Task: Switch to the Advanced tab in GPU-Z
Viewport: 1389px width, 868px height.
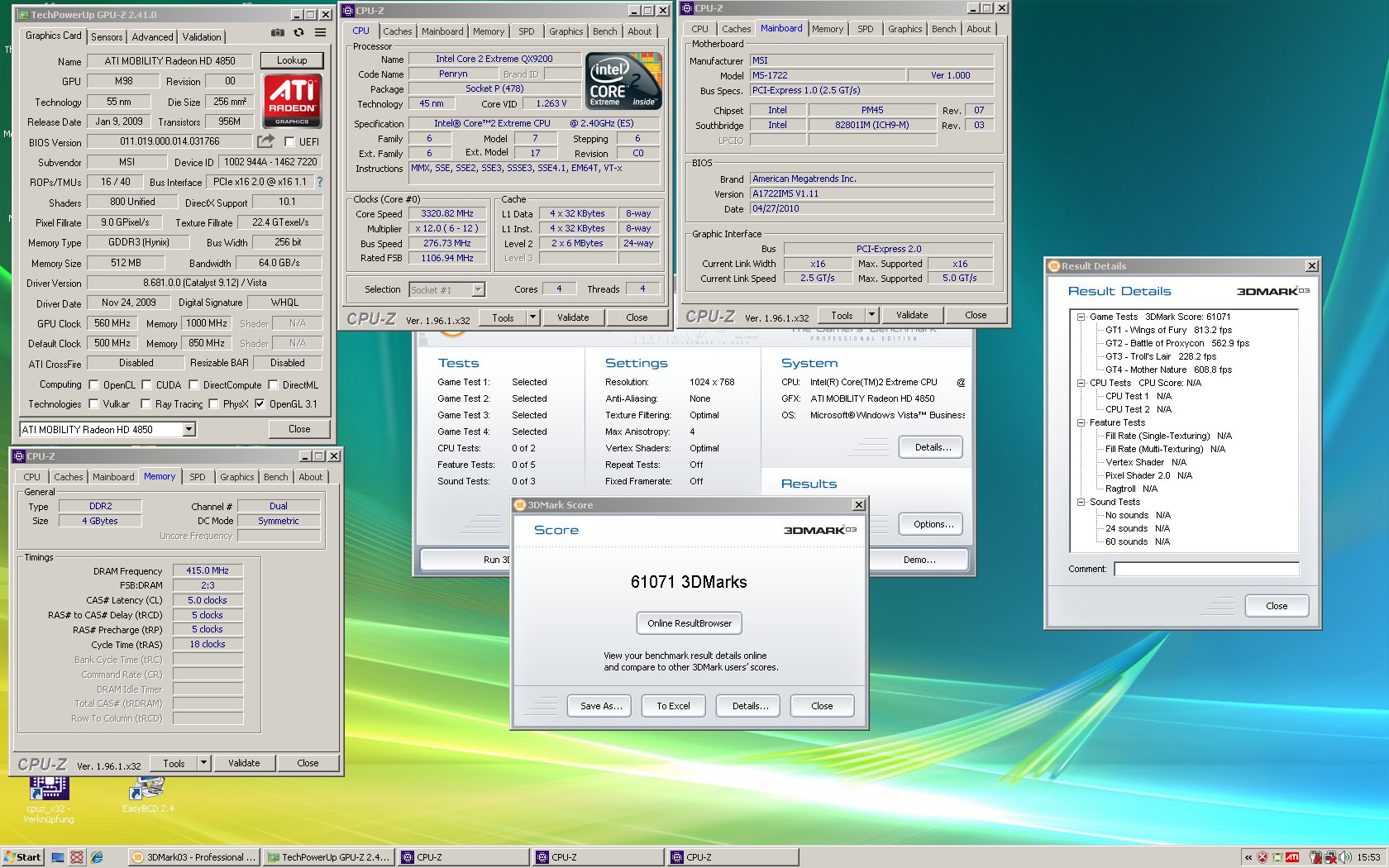Action: pyautogui.click(x=153, y=37)
